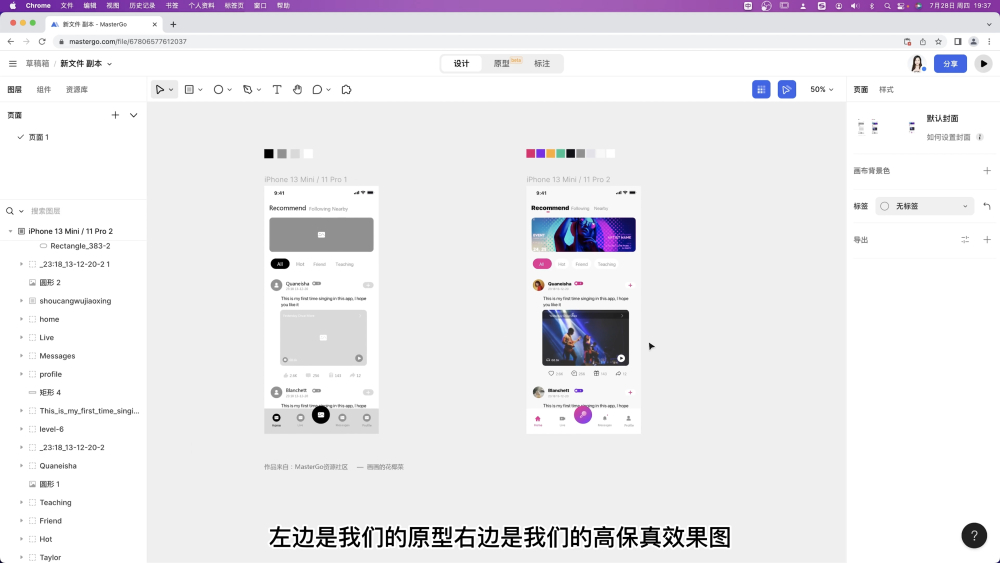Select the Frame tool

tap(189, 90)
